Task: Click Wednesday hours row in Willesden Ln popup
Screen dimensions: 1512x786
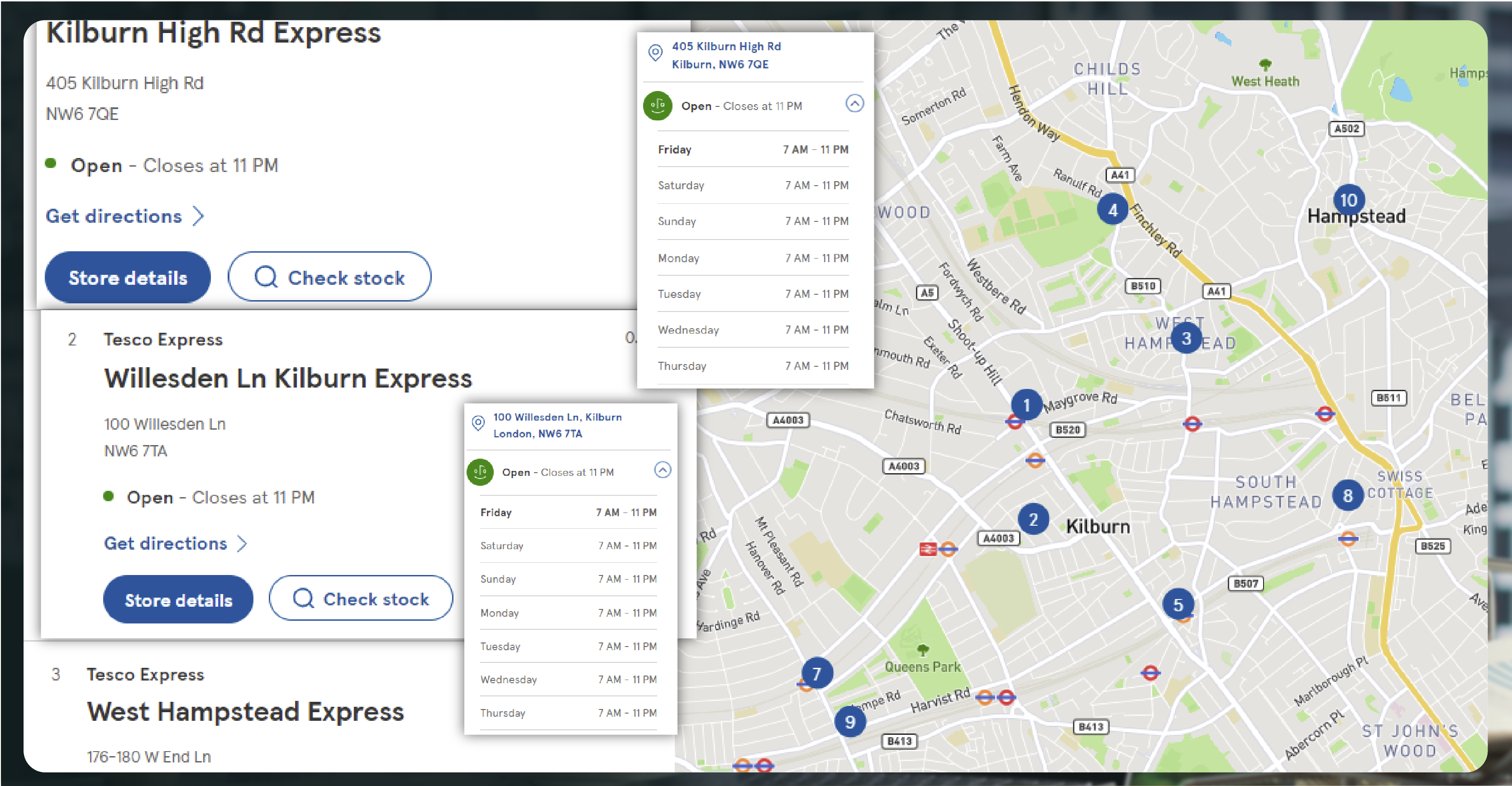Action: coord(568,679)
